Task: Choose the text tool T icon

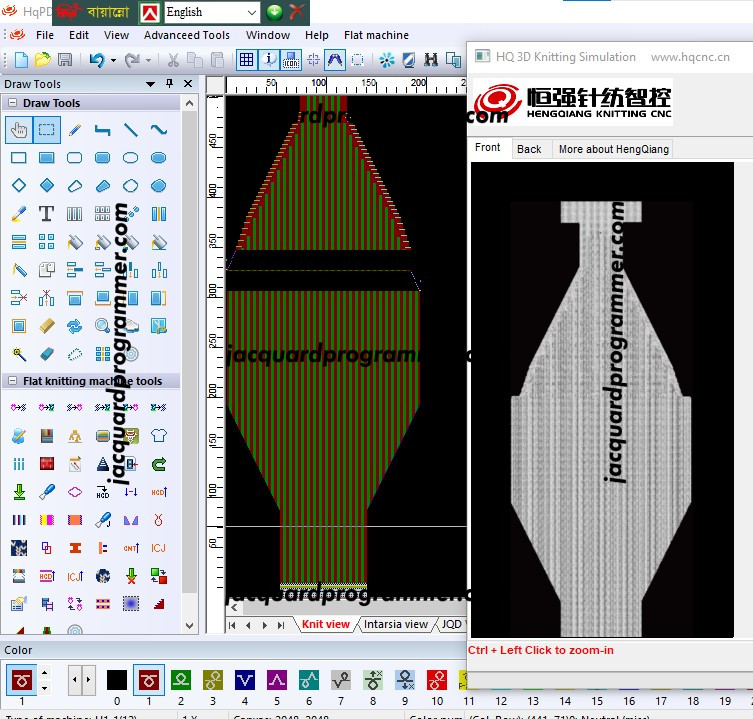Action: tap(46, 213)
